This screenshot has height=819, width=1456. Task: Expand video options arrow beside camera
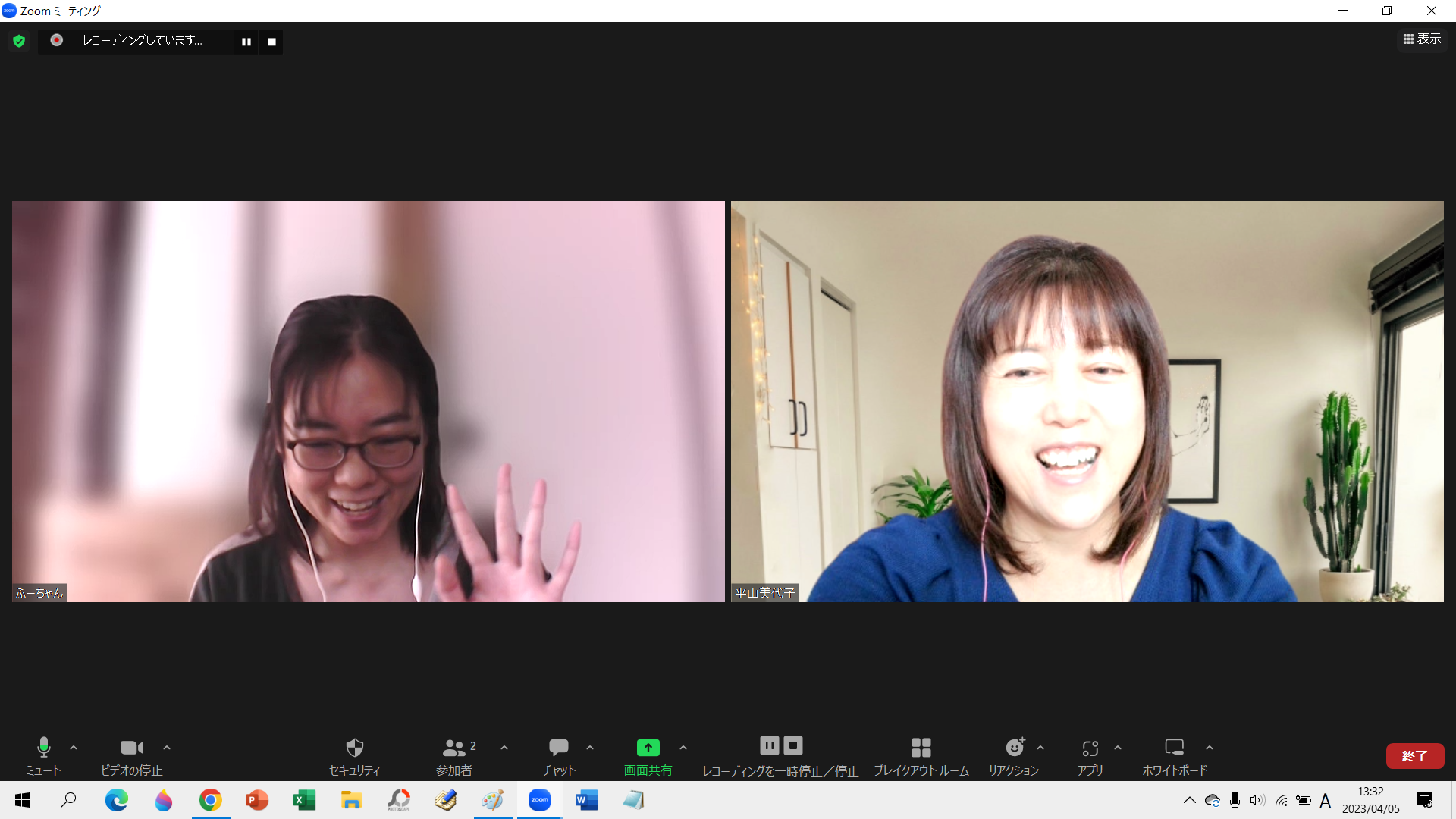click(x=167, y=748)
